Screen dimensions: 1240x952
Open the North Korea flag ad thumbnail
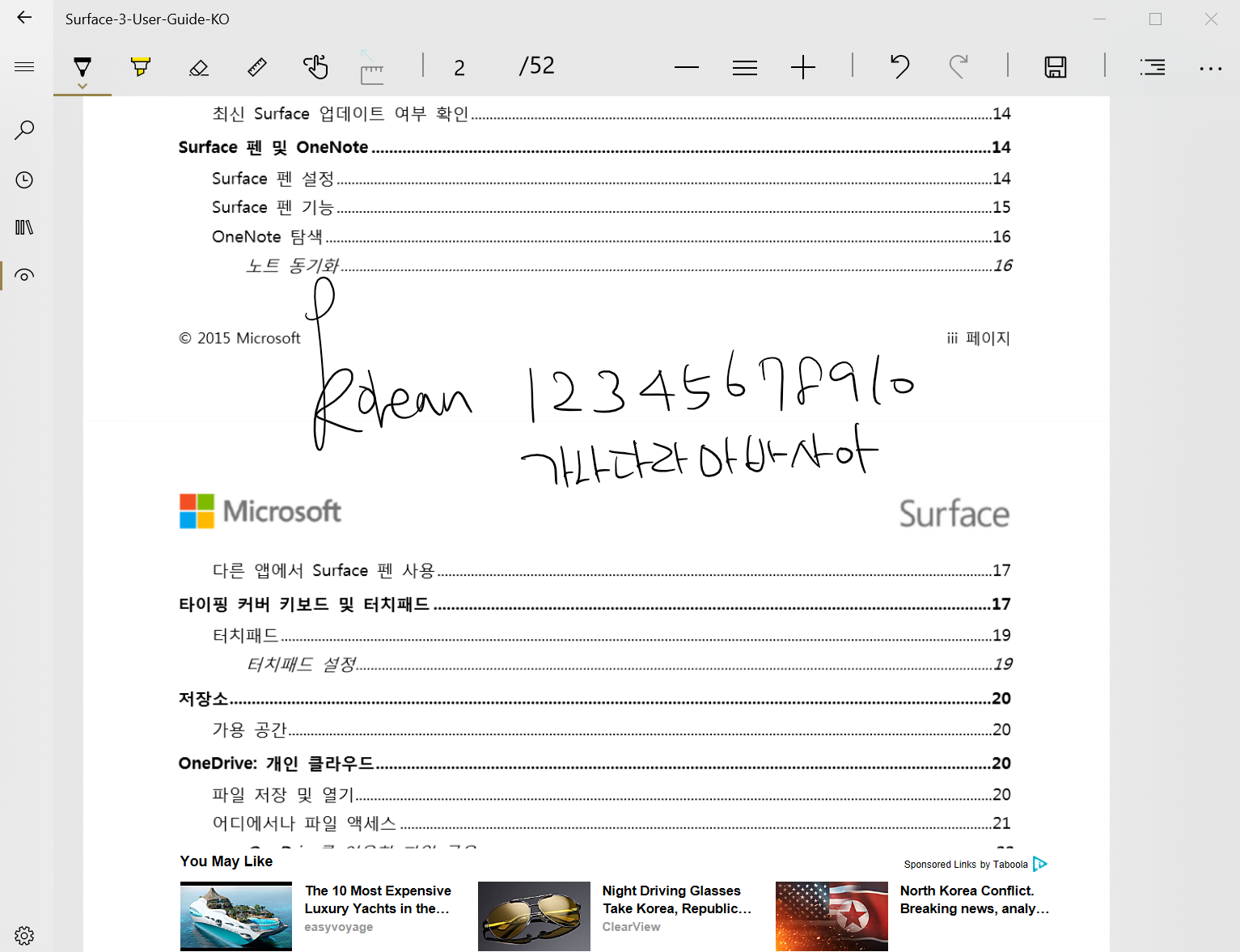pyautogui.click(x=832, y=916)
